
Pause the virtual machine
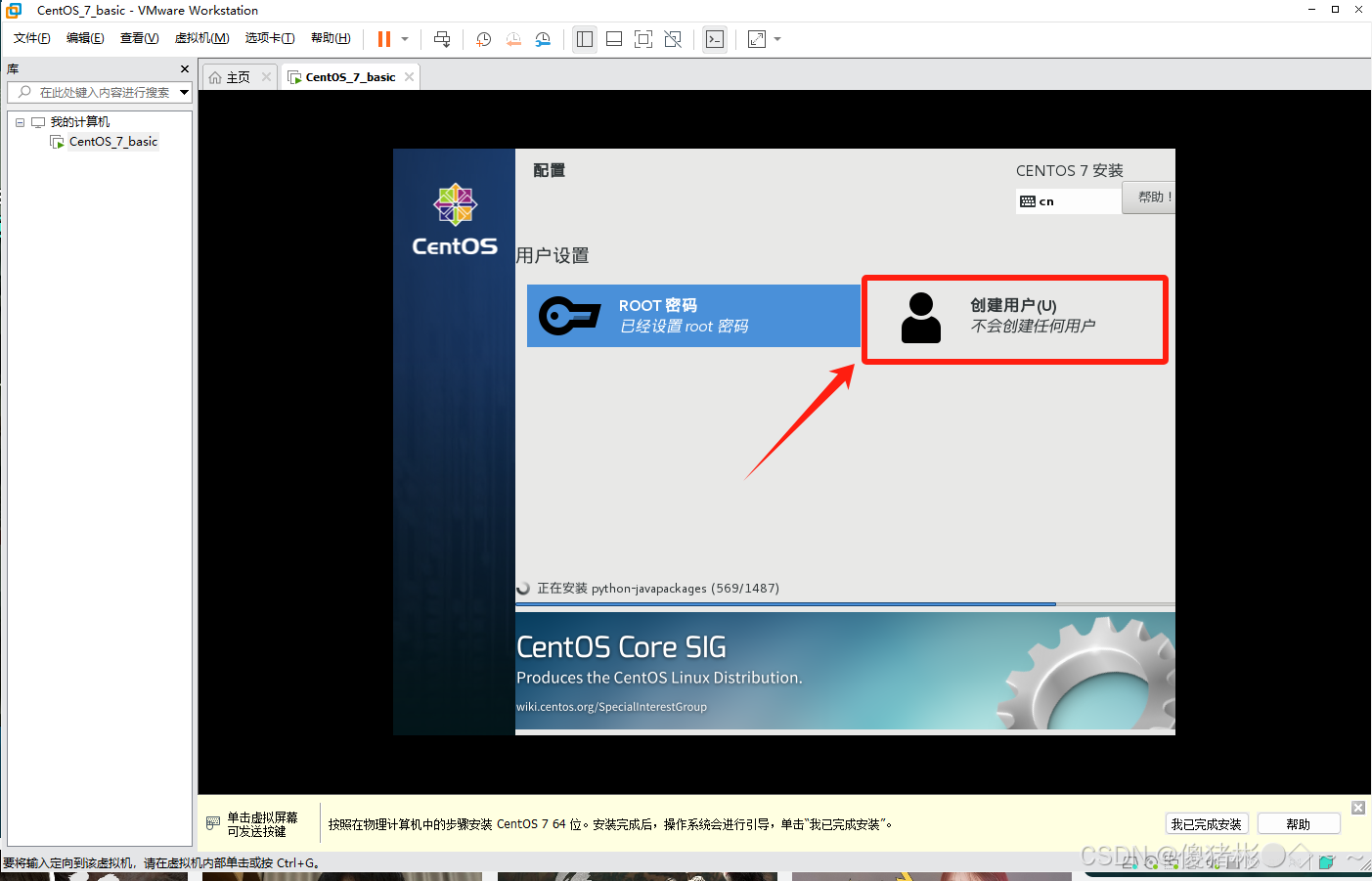pos(384,39)
